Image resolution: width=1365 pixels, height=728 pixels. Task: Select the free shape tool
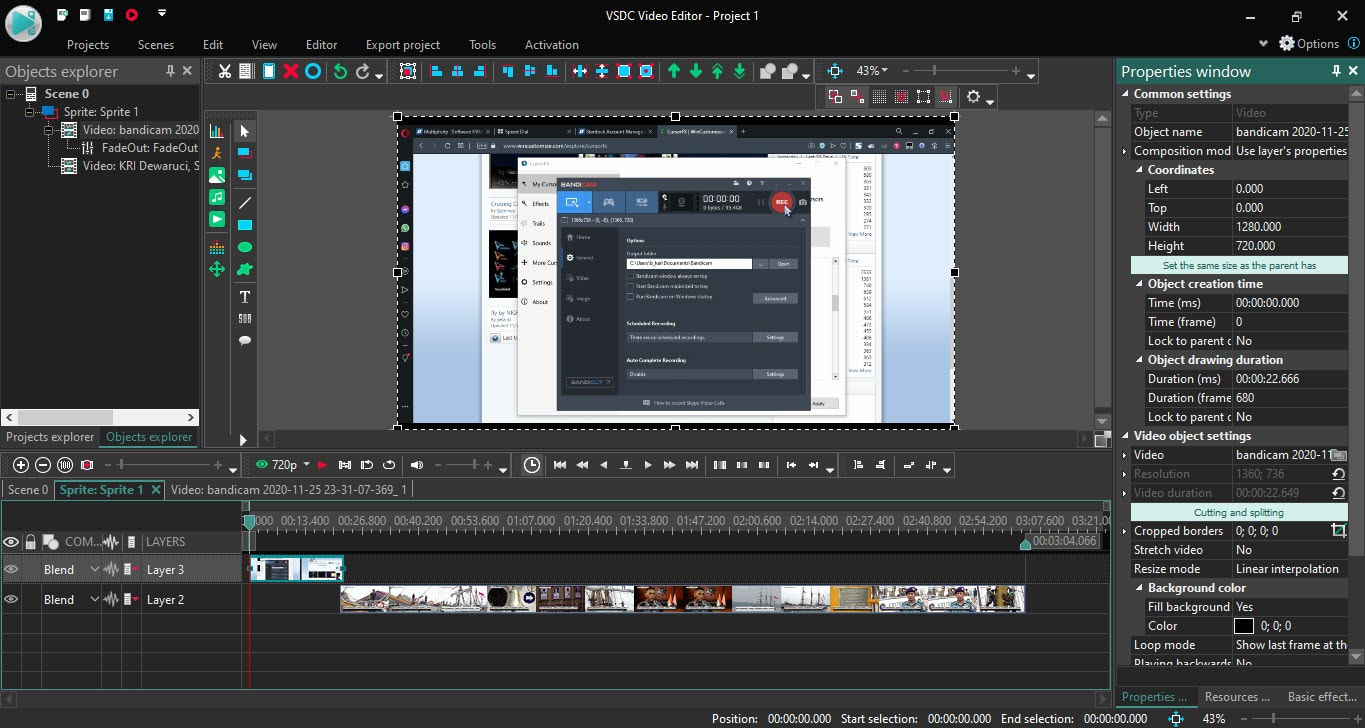(245, 269)
